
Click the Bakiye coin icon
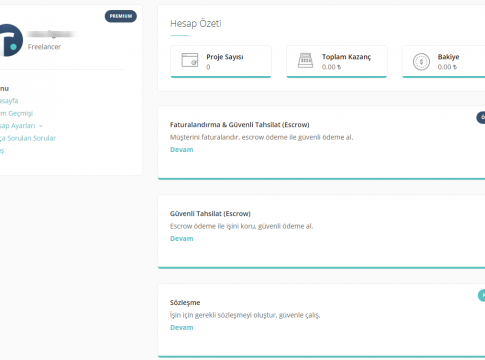point(421,62)
